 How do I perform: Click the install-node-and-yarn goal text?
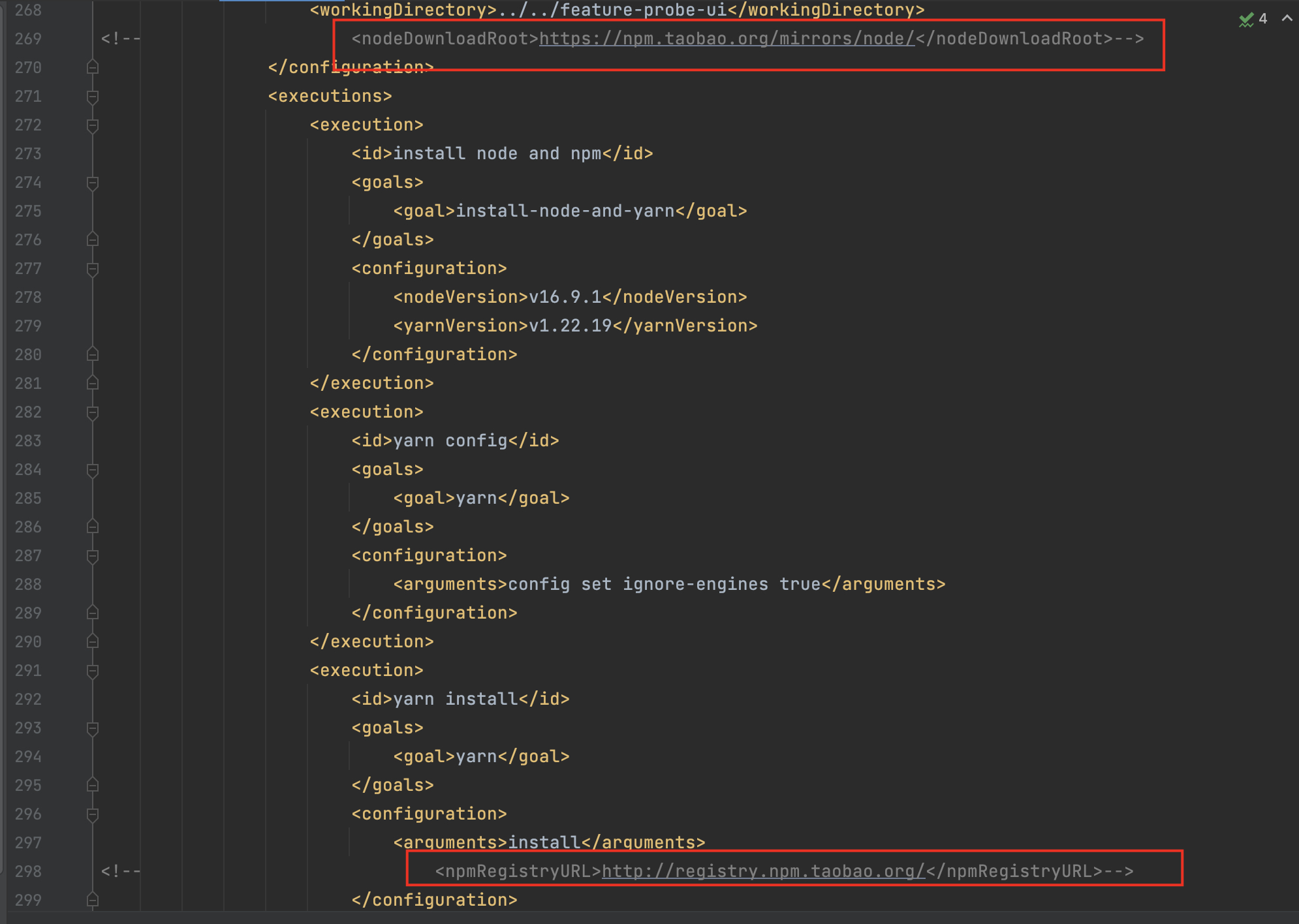[x=565, y=211]
